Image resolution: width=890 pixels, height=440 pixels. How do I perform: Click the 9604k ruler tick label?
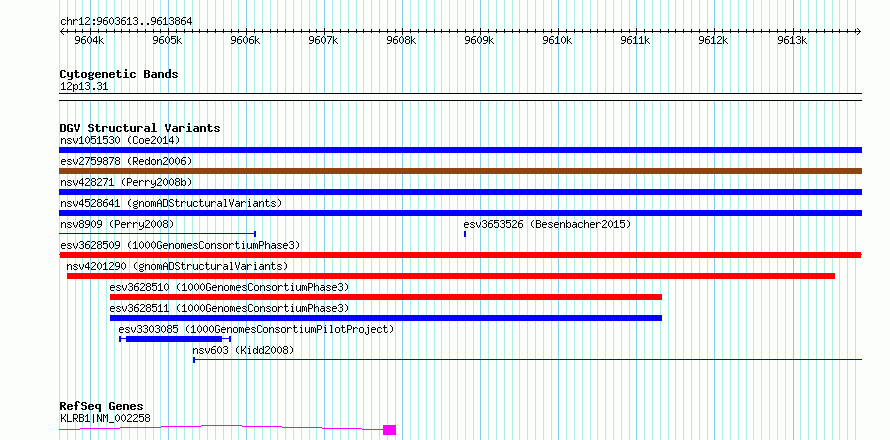click(x=90, y=41)
